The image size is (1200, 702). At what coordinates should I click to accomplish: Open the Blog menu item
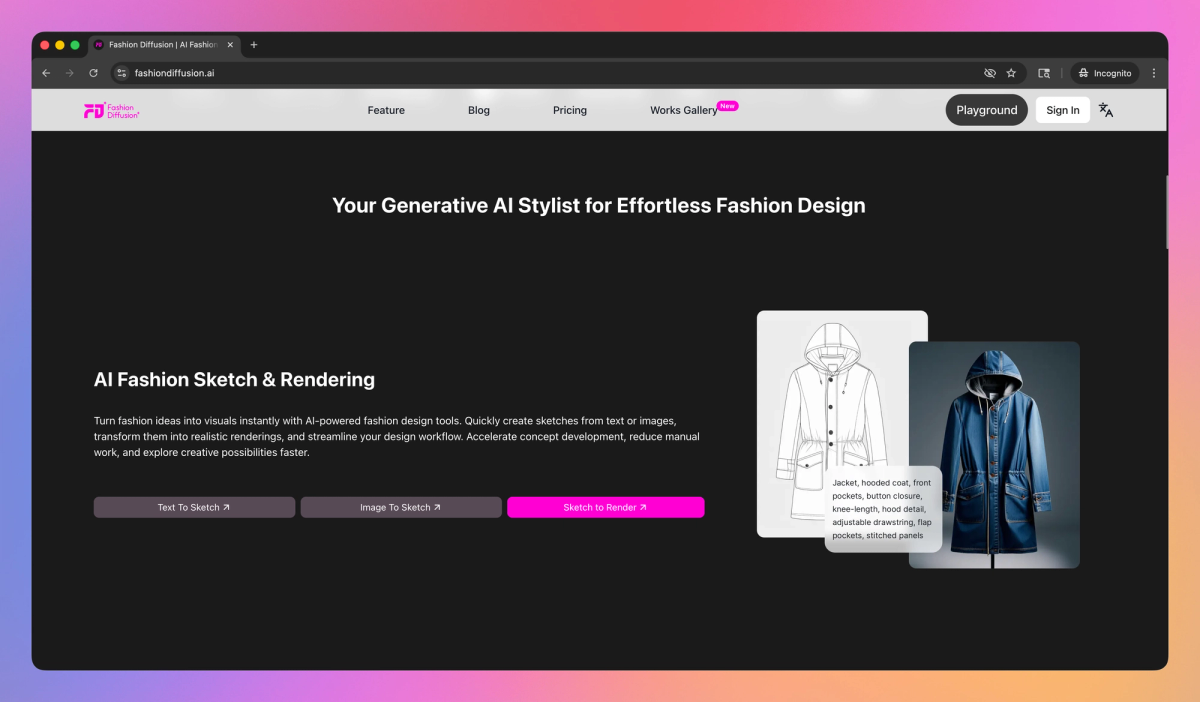point(478,110)
